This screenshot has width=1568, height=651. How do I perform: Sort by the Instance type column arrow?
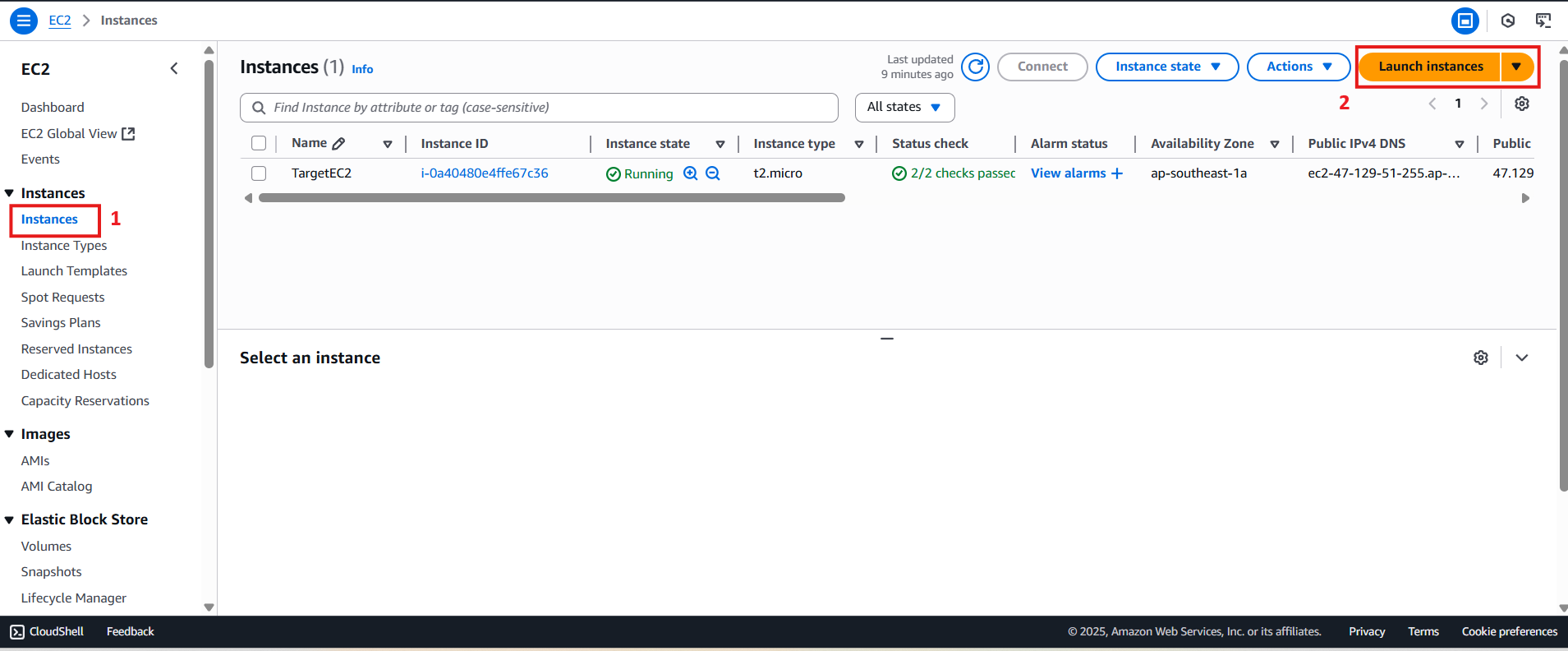859,145
